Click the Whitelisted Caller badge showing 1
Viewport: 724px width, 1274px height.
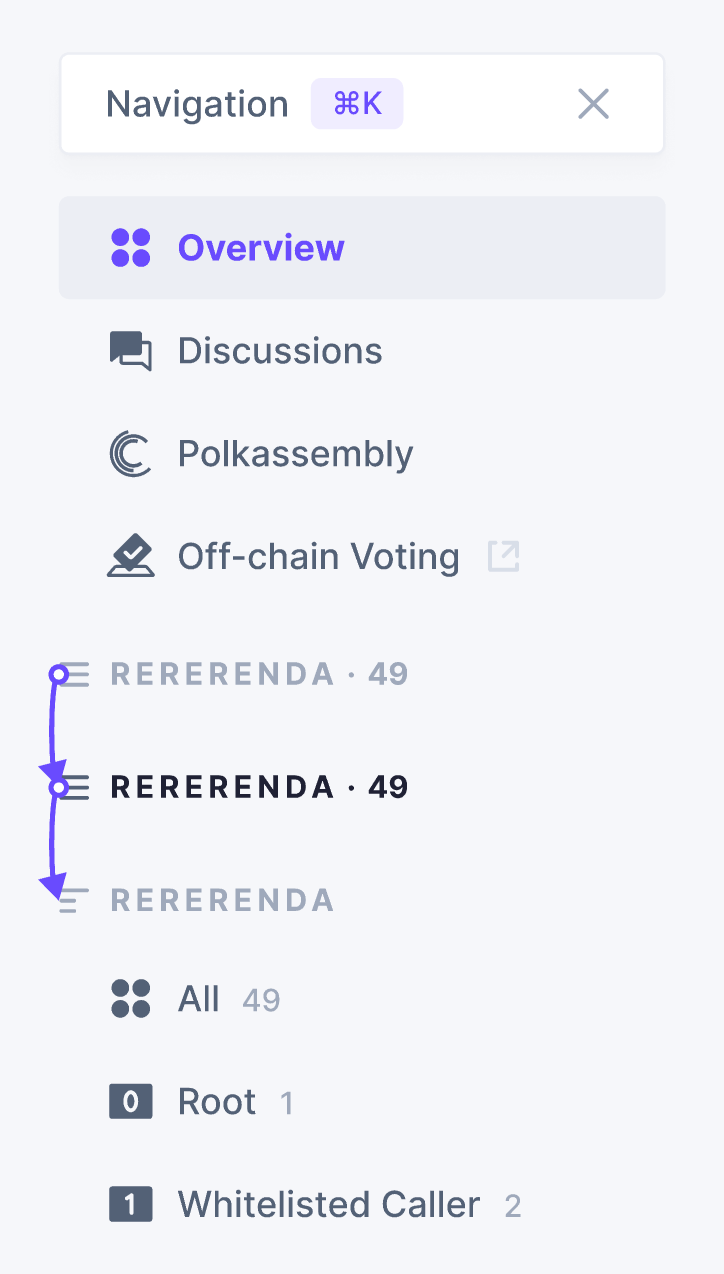pos(131,1205)
